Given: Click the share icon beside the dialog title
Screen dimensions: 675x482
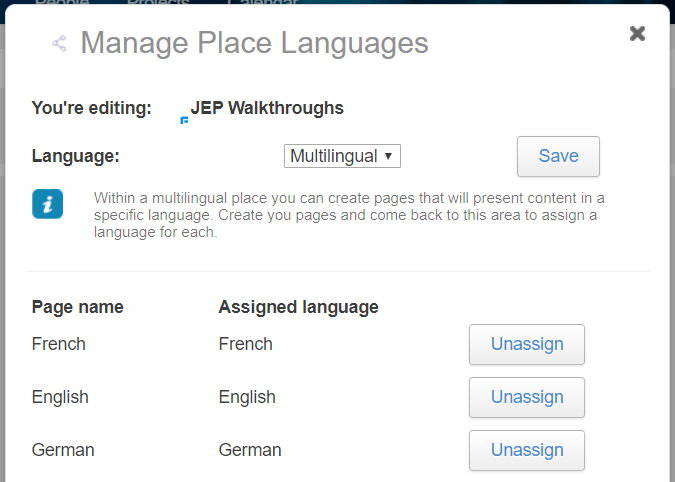Looking at the screenshot, I should pyautogui.click(x=59, y=43).
